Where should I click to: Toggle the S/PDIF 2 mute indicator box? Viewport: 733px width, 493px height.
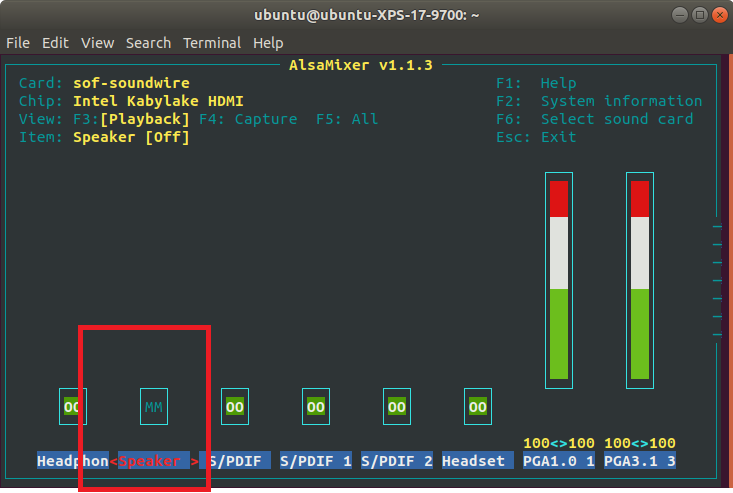(x=396, y=407)
